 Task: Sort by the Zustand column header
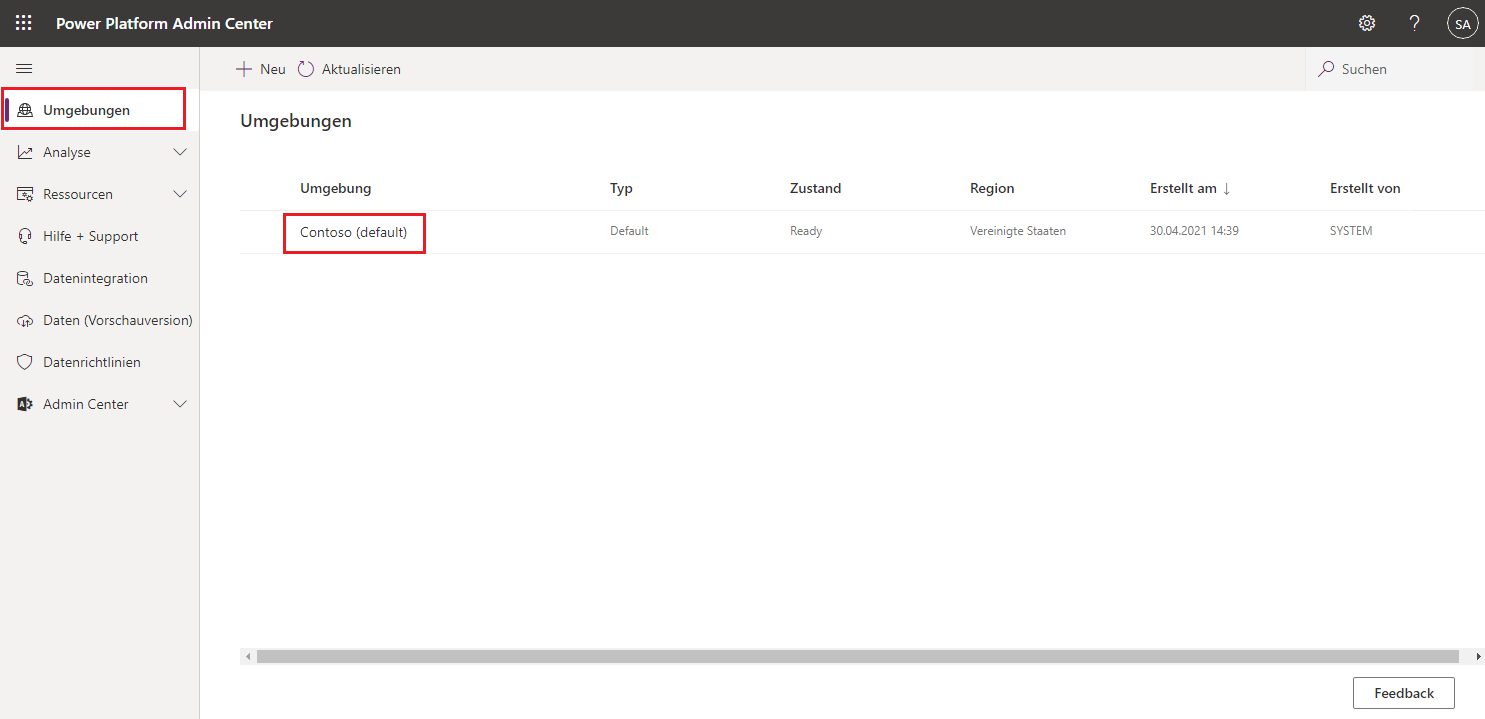pos(815,188)
